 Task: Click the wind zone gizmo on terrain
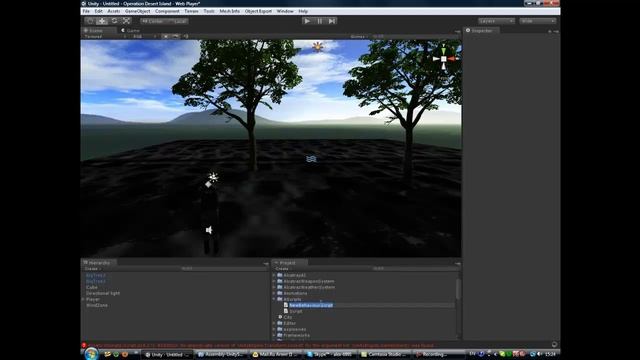(311, 159)
